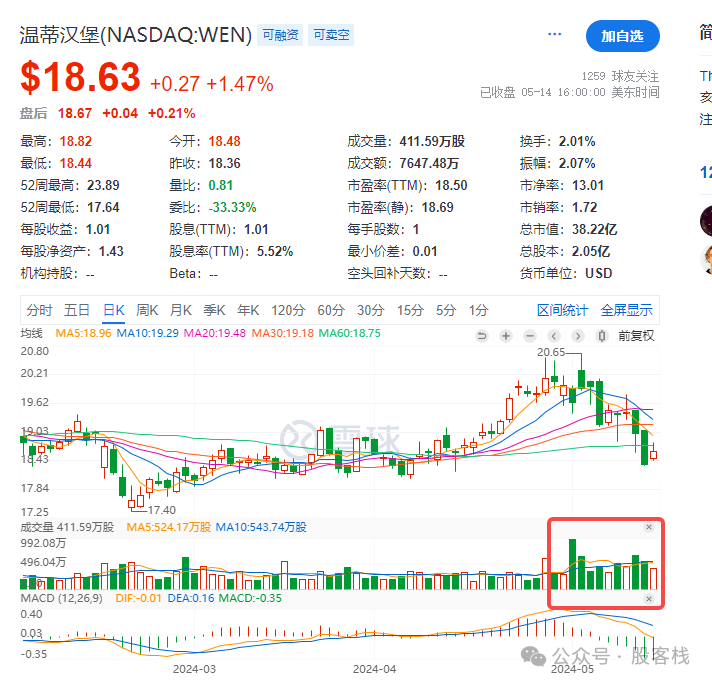Open 全屏显示 fullscreen chart view
Image resolution: width=712 pixels, height=684 pixels.
coord(627,310)
